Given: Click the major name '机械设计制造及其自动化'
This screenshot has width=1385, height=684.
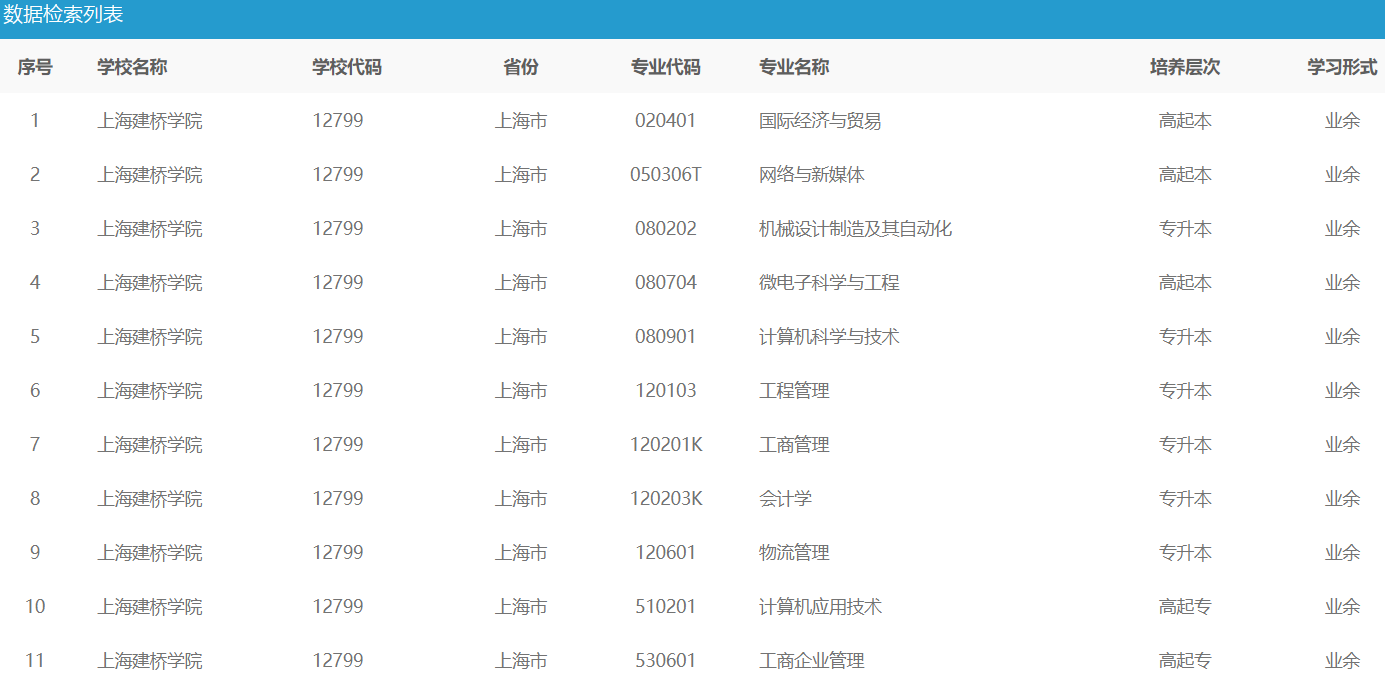Looking at the screenshot, I should pyautogui.click(x=856, y=229).
